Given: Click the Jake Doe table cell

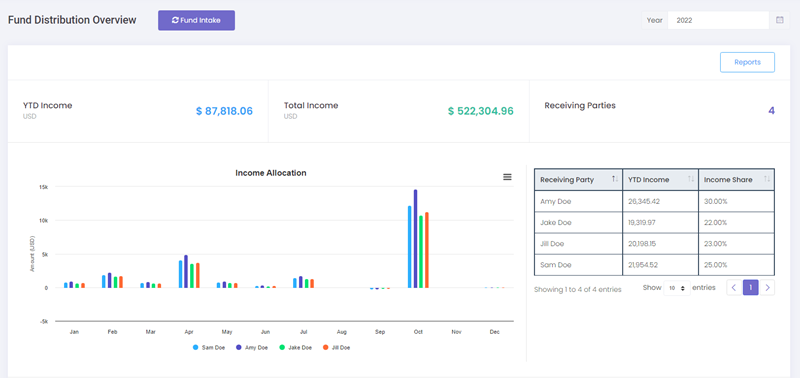Looking at the screenshot, I should 578,222.
